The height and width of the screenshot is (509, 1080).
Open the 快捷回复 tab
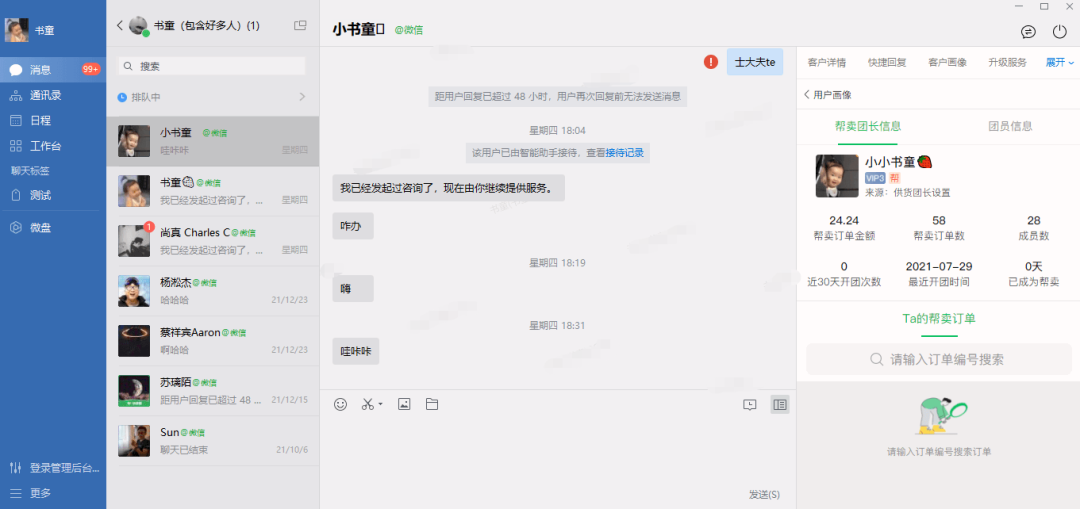pyautogui.click(x=887, y=62)
